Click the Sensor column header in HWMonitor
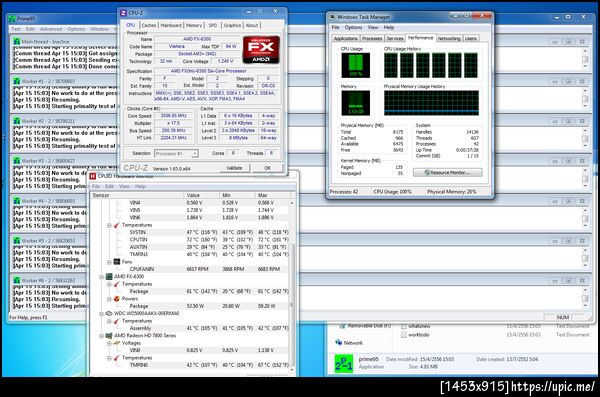This screenshot has height=397, width=600. coord(137,195)
